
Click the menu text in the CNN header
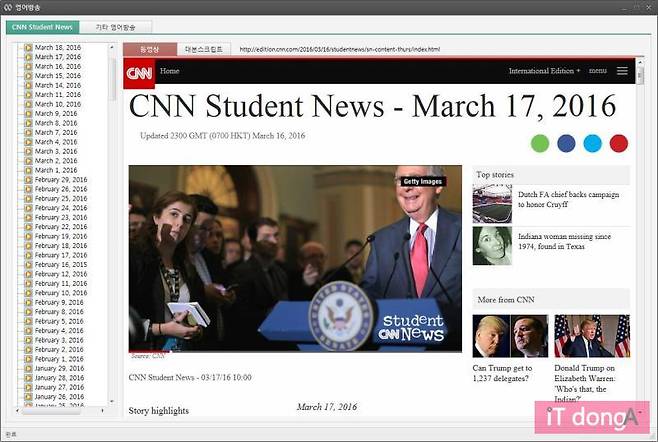tap(598, 71)
